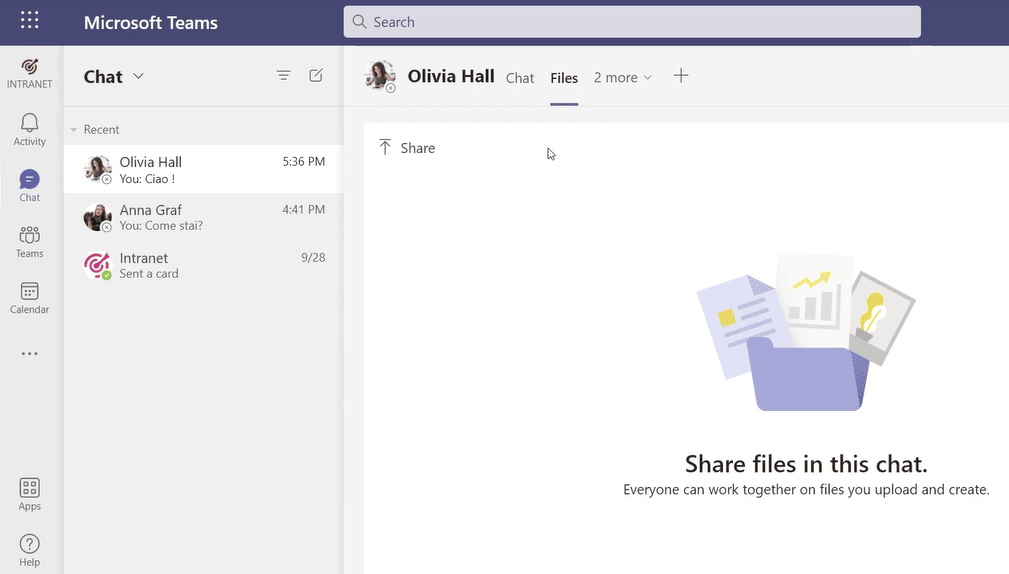Image resolution: width=1009 pixels, height=574 pixels.
Task: Open the Anna Graf conversation
Action: (202, 217)
